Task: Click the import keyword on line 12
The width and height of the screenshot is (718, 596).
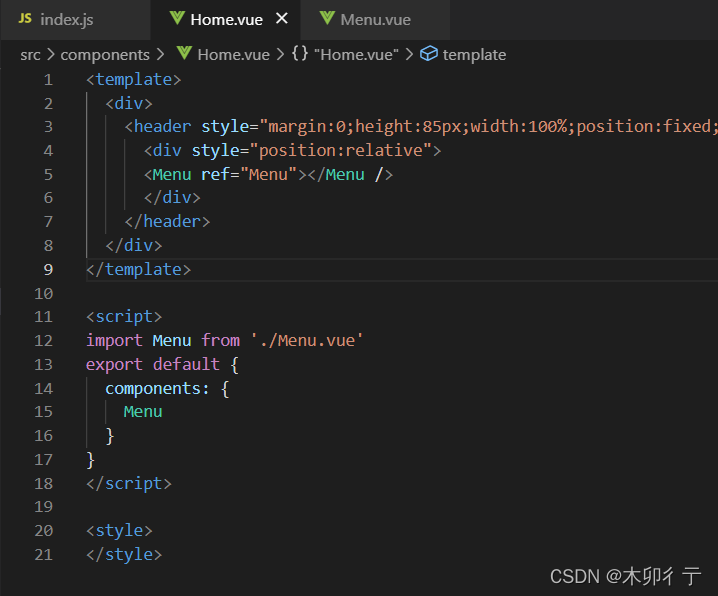Action: 114,341
